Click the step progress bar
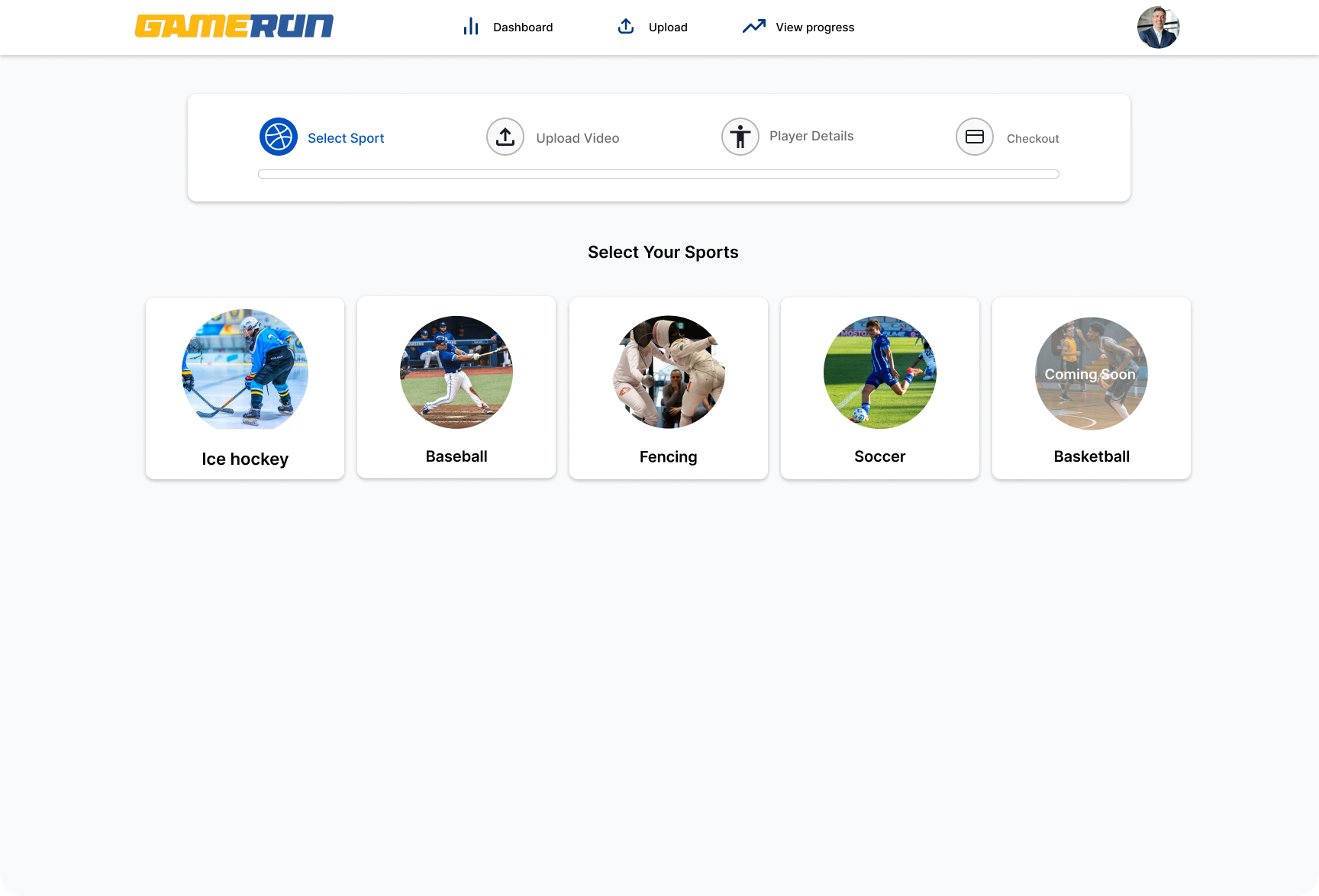Image resolution: width=1319 pixels, height=896 pixels. [659, 174]
